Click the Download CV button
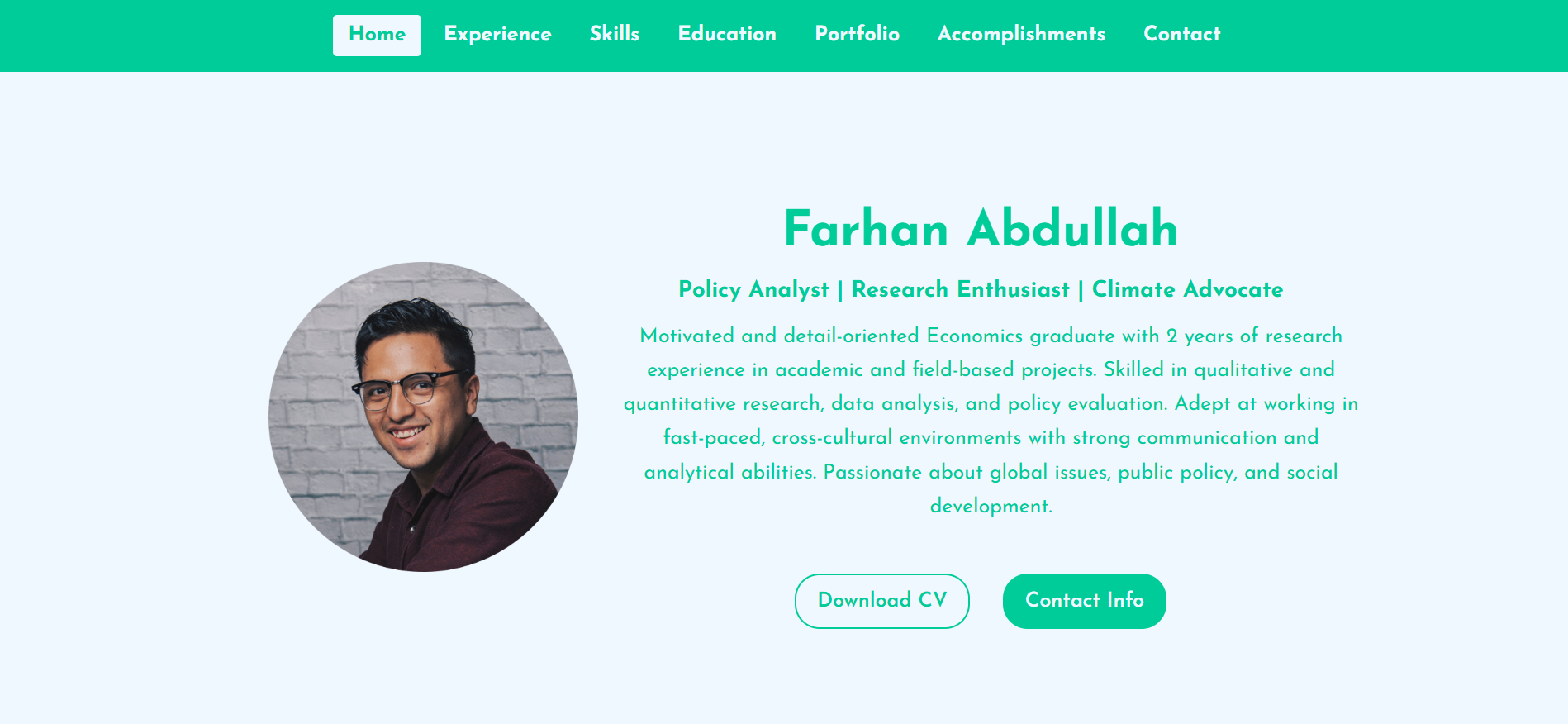The width and height of the screenshot is (1568, 724). (x=881, y=601)
